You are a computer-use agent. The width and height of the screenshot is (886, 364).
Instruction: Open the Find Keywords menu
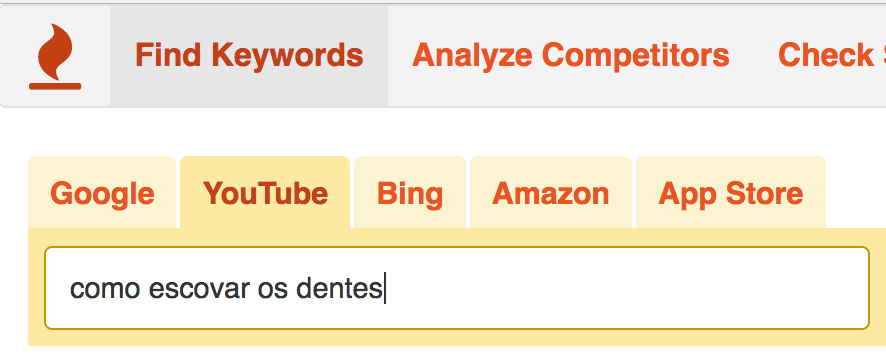[x=249, y=55]
